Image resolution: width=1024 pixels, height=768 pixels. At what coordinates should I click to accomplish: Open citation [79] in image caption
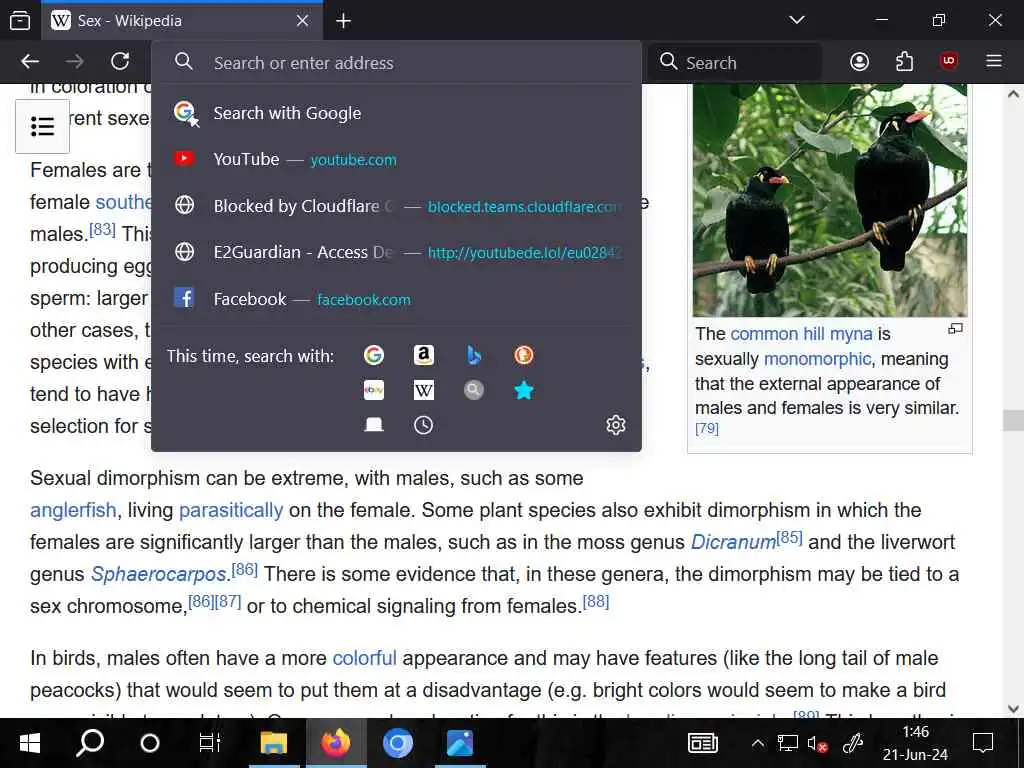[x=707, y=428]
